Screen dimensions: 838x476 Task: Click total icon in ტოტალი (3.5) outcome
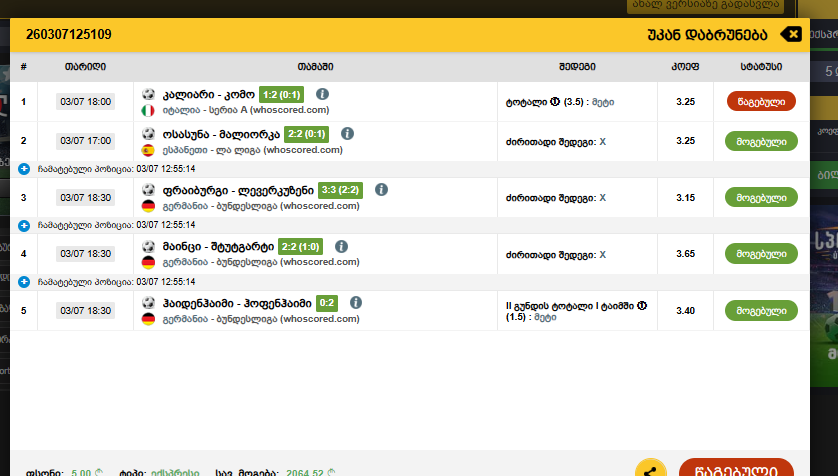(555, 102)
